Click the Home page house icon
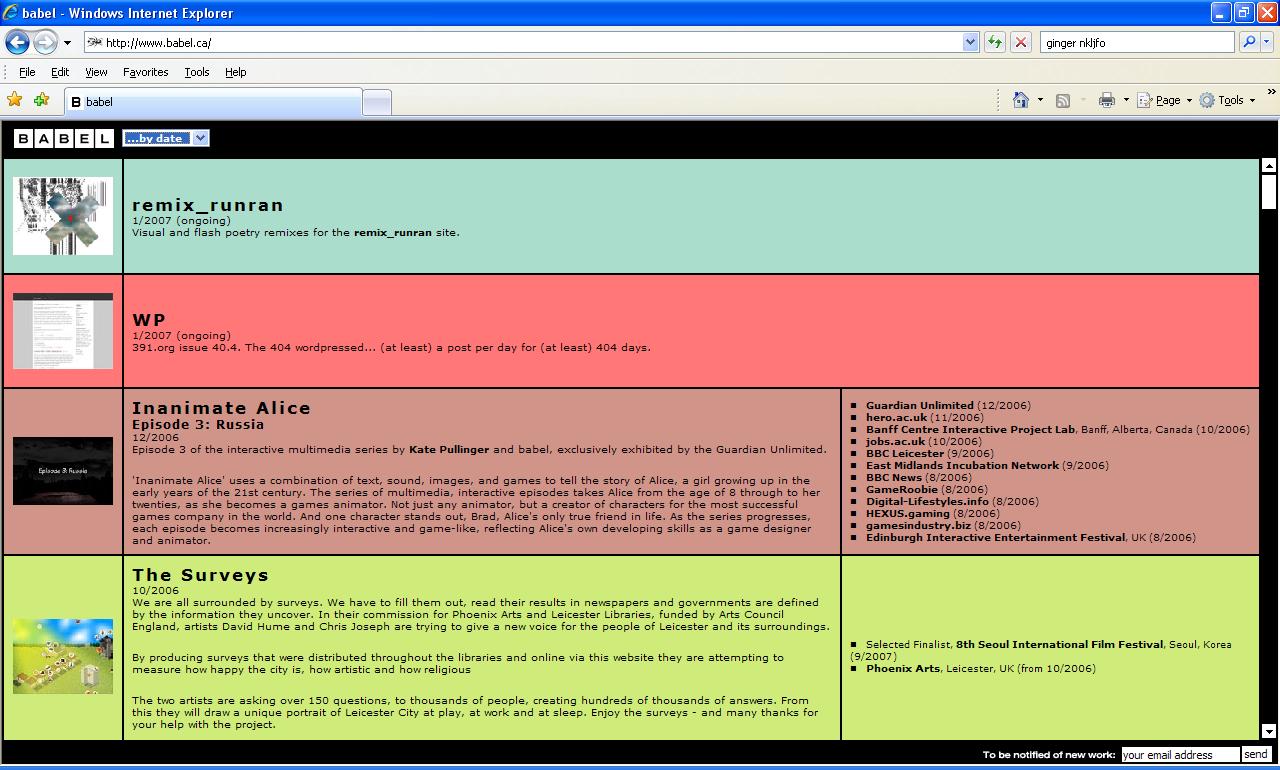This screenshot has width=1280, height=770. (x=1021, y=100)
